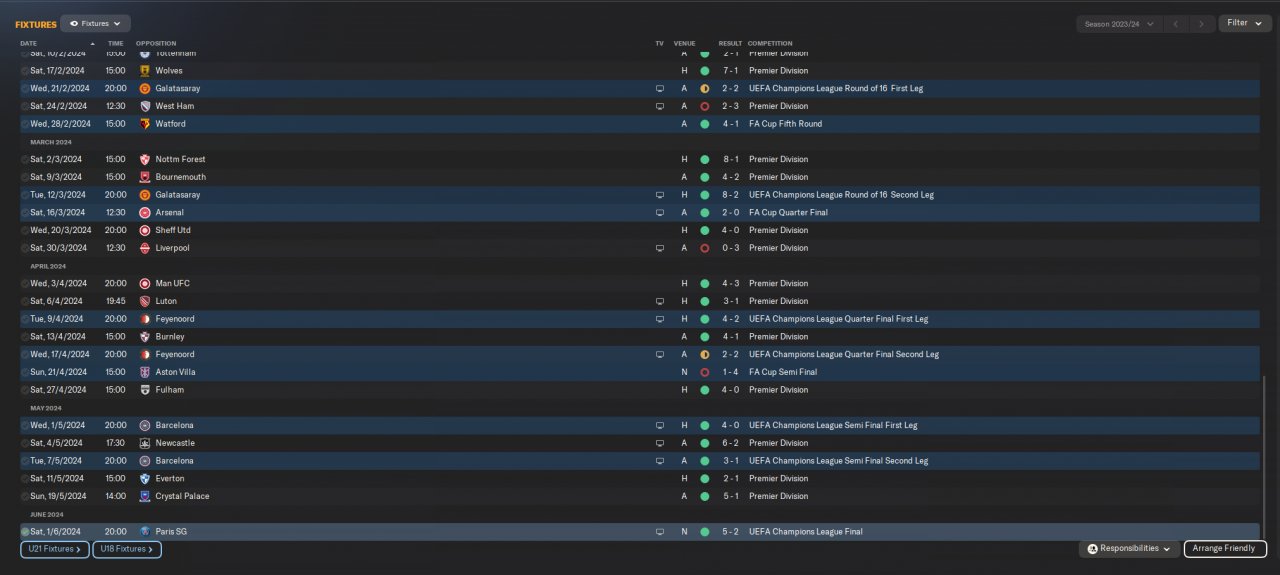1280x575 pixels.
Task: Click the Arrange Friendly button
Action: click(1225, 549)
